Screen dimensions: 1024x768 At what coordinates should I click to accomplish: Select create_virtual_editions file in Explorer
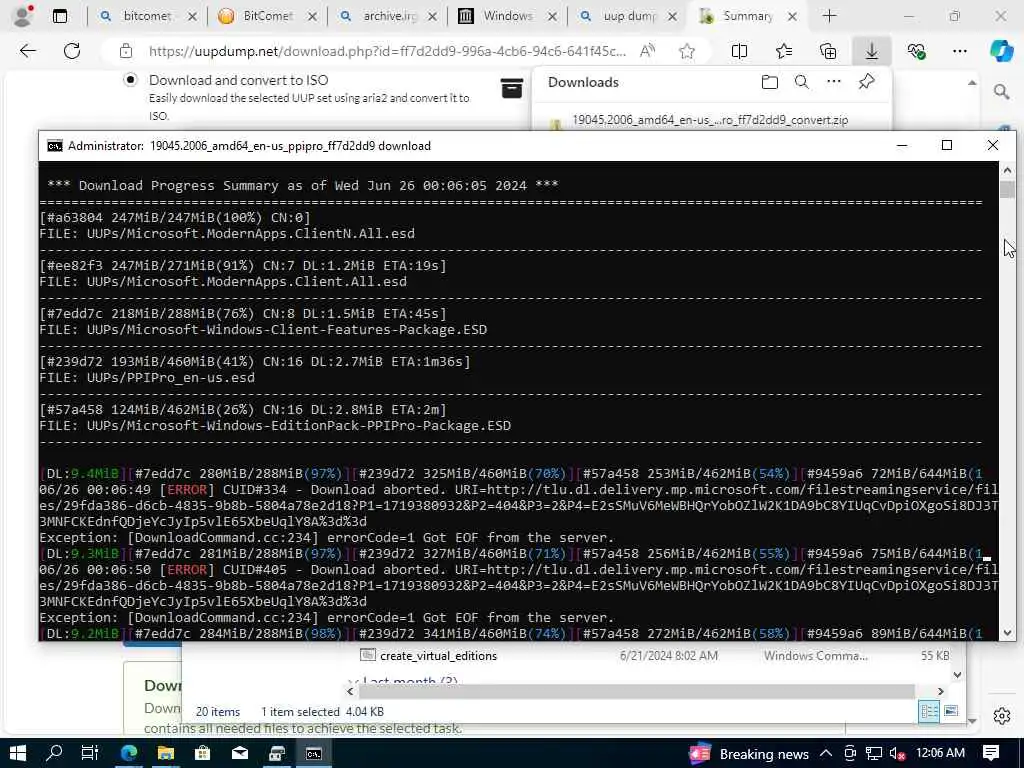438,655
